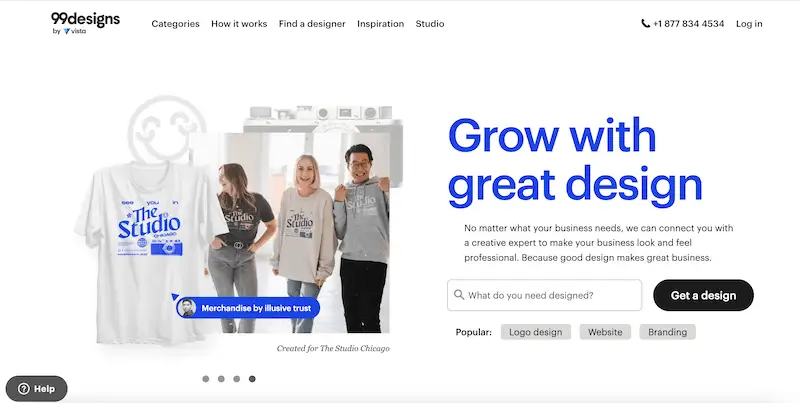Image resolution: width=800 pixels, height=403 pixels.
Task: Open the Studio nav item
Action: tap(430, 24)
